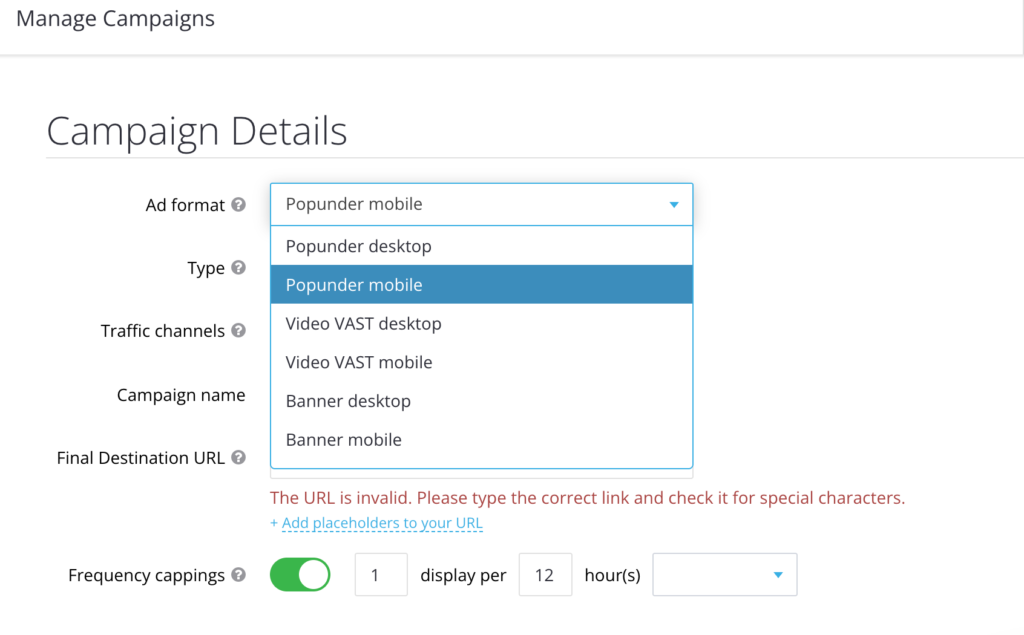The height and width of the screenshot is (635, 1024).
Task: Click the Final Destination URL label
Action: (140, 457)
